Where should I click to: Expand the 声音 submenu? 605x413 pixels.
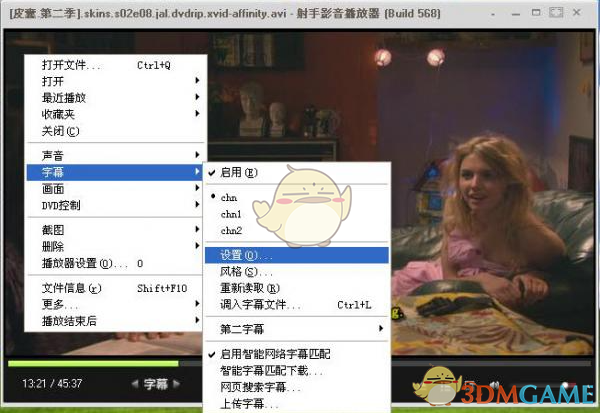[x=115, y=156]
